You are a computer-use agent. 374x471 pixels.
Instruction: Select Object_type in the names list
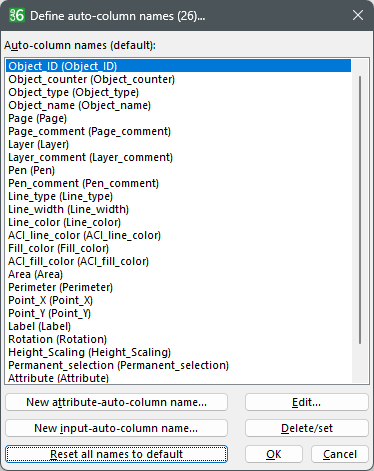[x=178, y=92]
